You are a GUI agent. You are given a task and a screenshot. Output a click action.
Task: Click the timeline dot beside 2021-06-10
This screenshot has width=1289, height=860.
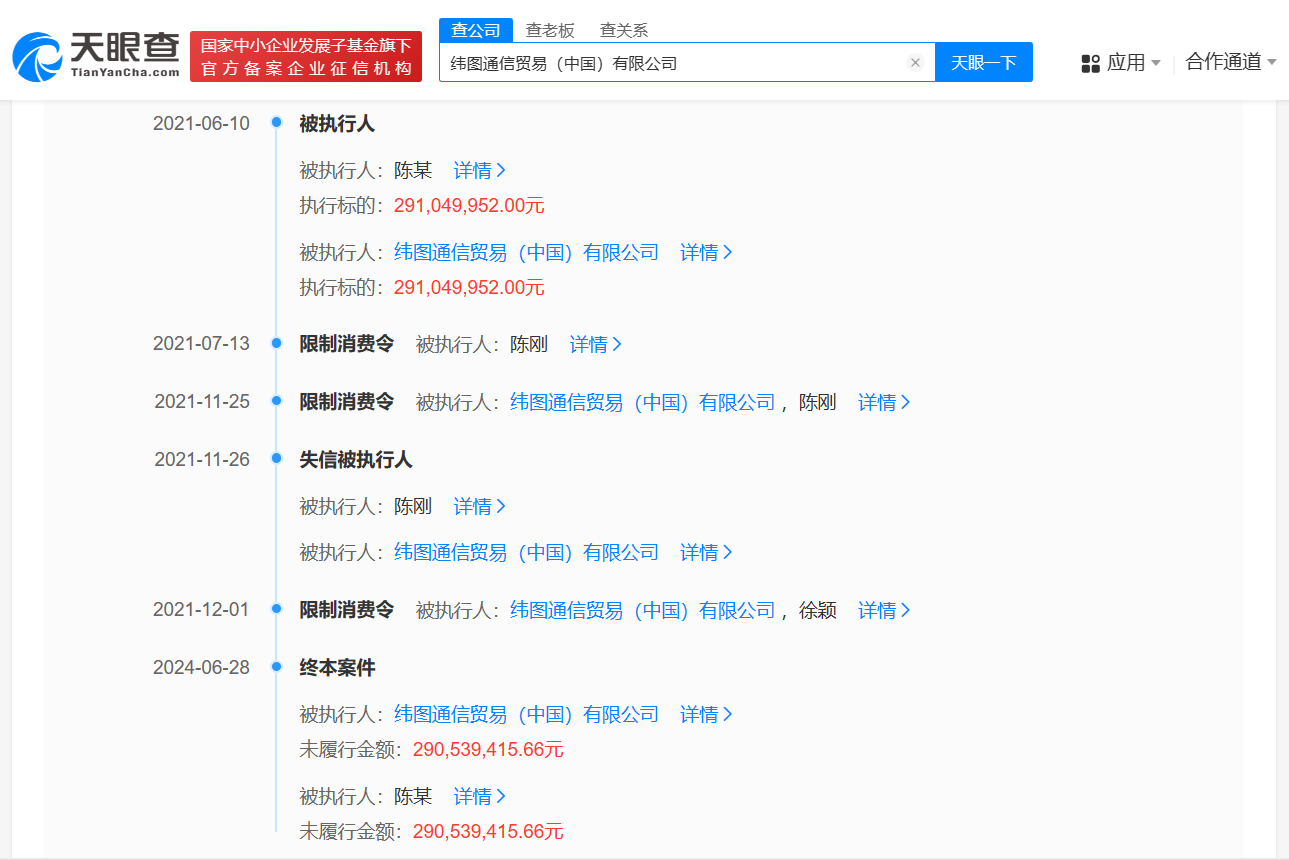pyautogui.click(x=275, y=122)
